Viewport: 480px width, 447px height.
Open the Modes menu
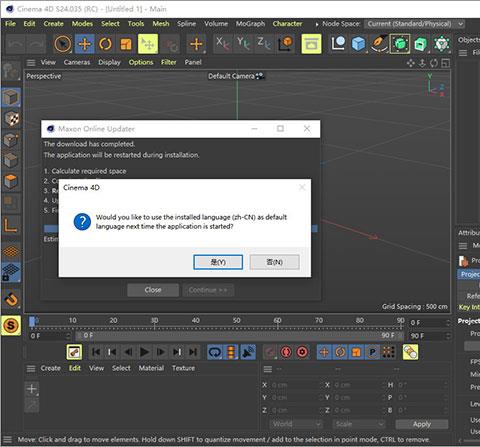coord(82,24)
